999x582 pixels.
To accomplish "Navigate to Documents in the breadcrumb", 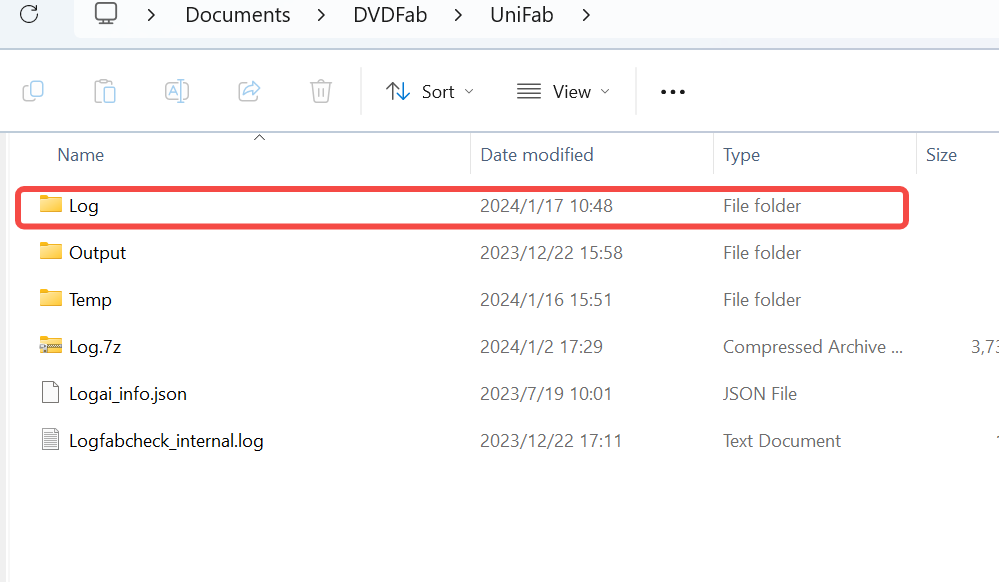I will click(x=238, y=15).
